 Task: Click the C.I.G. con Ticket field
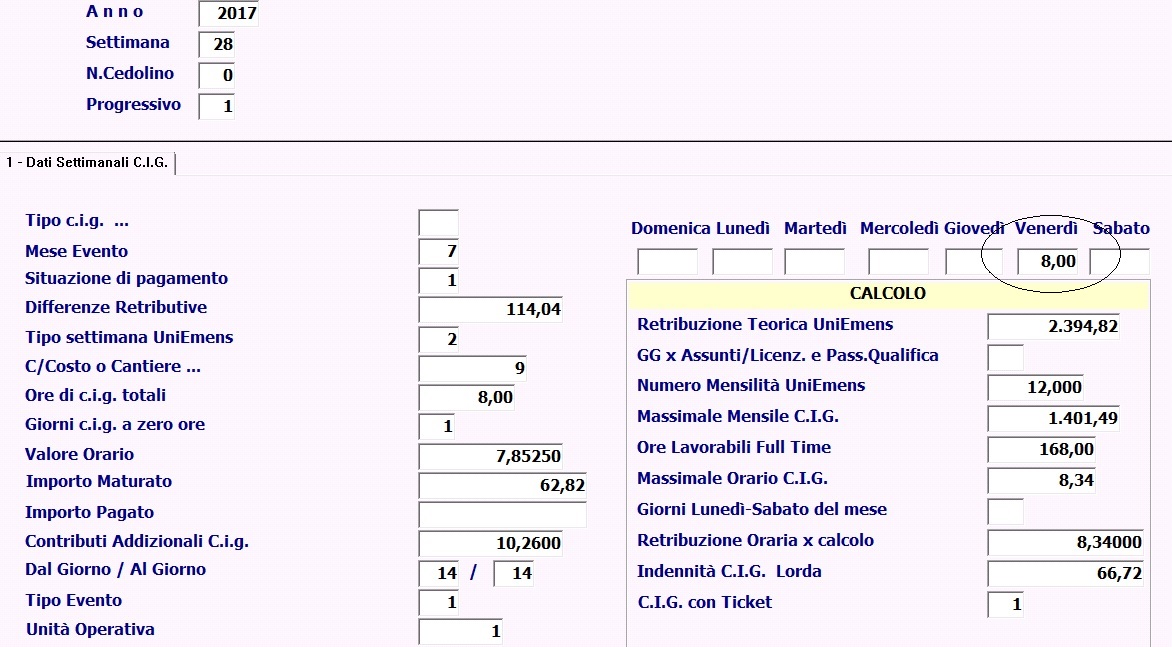pyautogui.click(x=1005, y=605)
